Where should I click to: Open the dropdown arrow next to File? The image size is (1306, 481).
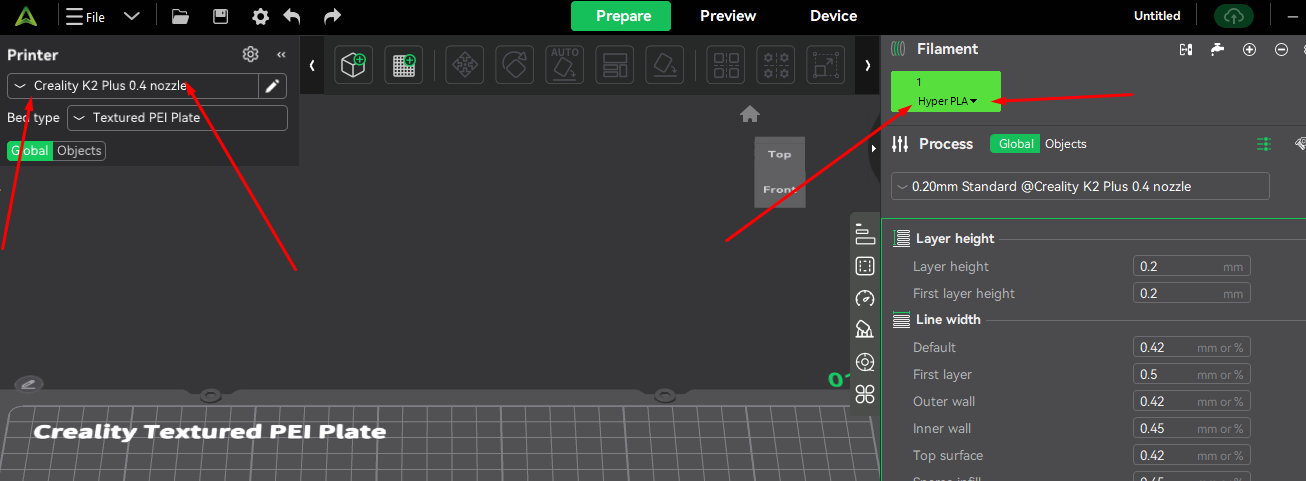coord(131,16)
